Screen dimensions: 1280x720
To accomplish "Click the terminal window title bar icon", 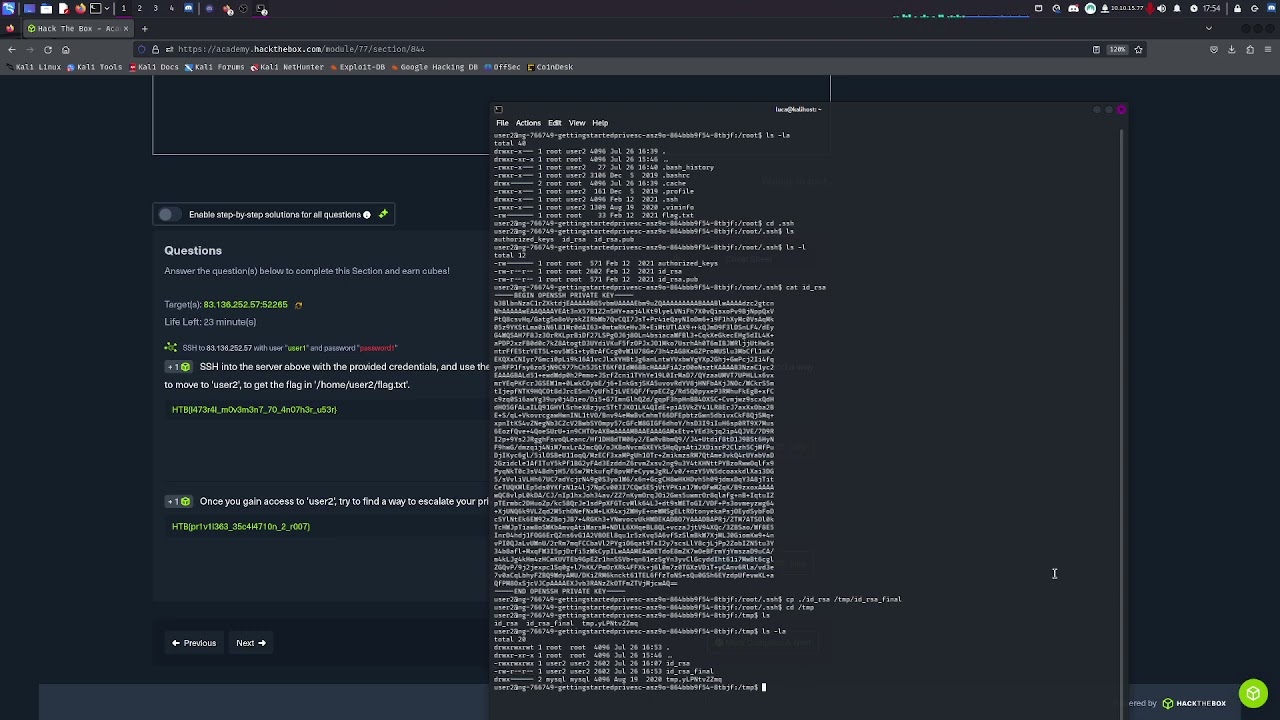I will 498,109.
